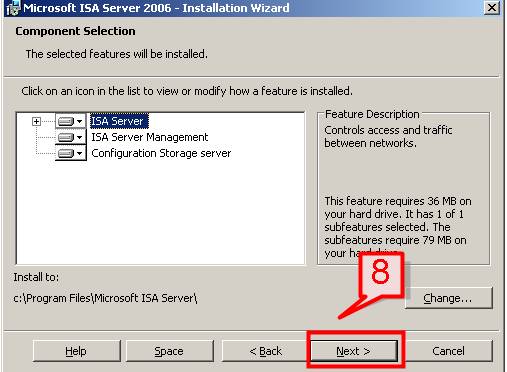507x372 pixels.
Task: Check disk Space requirements button
Action: pyautogui.click(x=169, y=351)
